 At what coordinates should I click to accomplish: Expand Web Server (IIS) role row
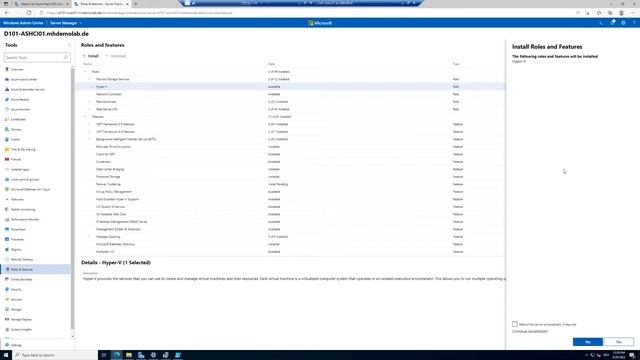click(x=89, y=109)
